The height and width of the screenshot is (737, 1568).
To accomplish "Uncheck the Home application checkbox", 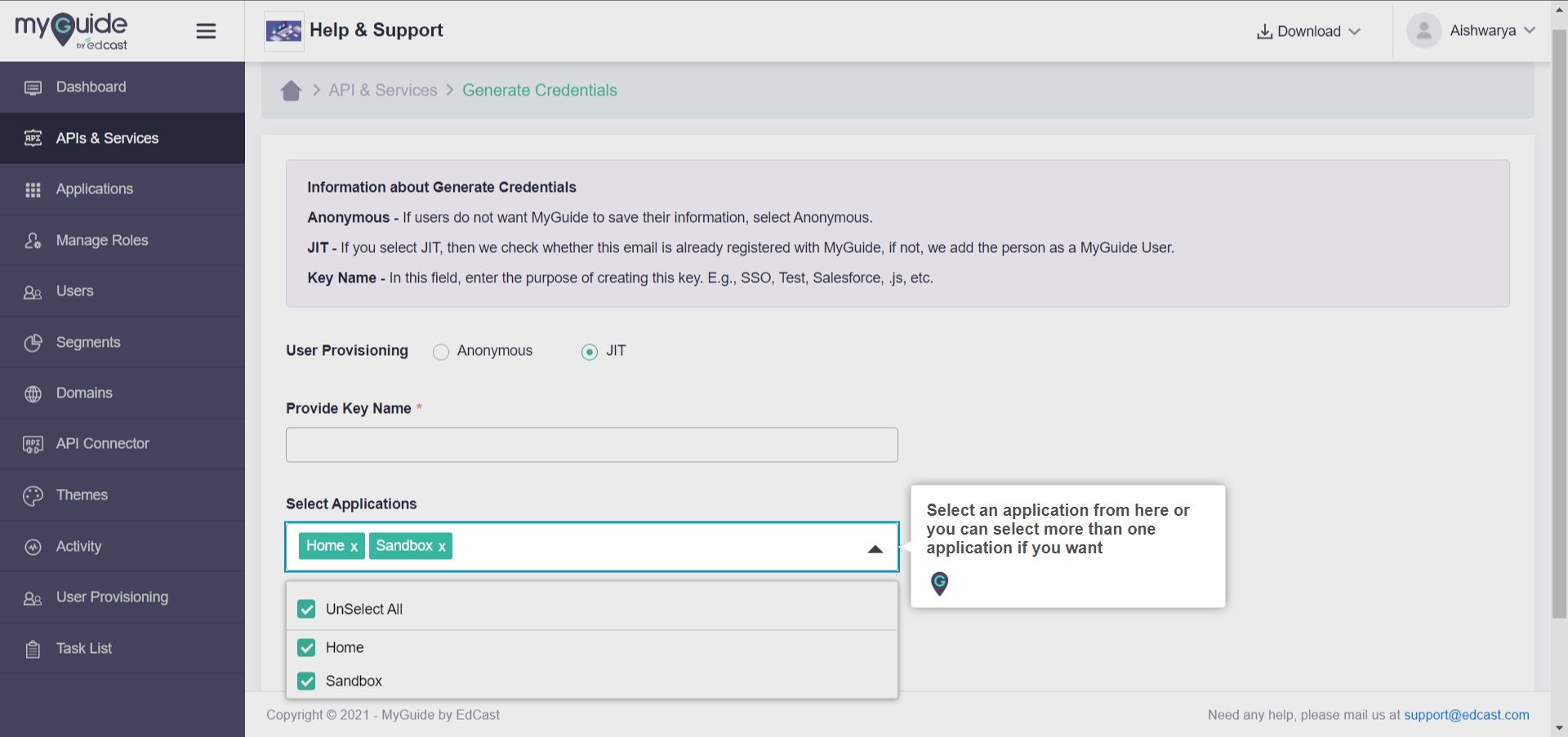I will pyautogui.click(x=306, y=647).
